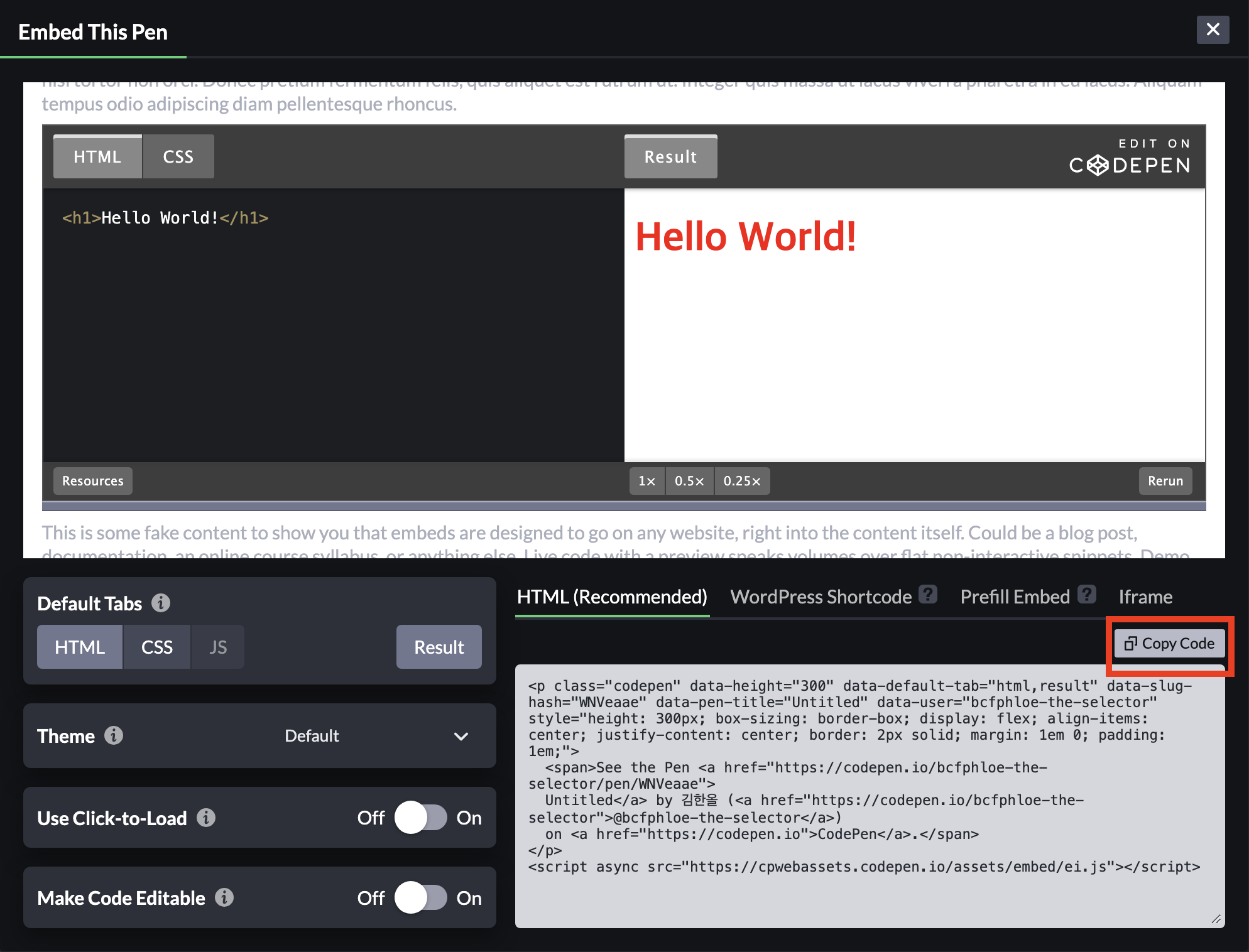Switch to the Prefill Embed tab
This screenshot has height=952, width=1249.
[x=1015, y=597]
